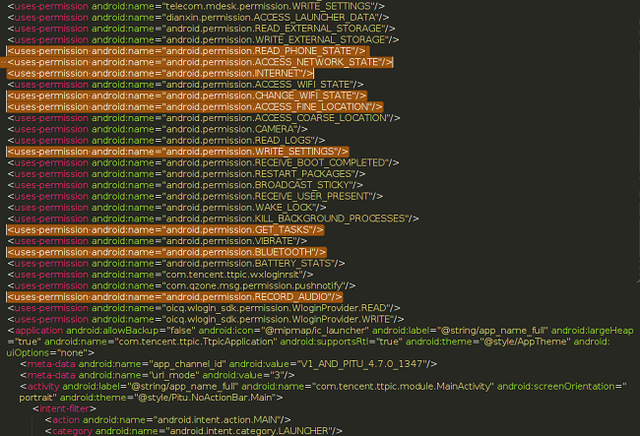
Task: Click the highlighted BLUETOOTH permission line
Action: coord(167,252)
